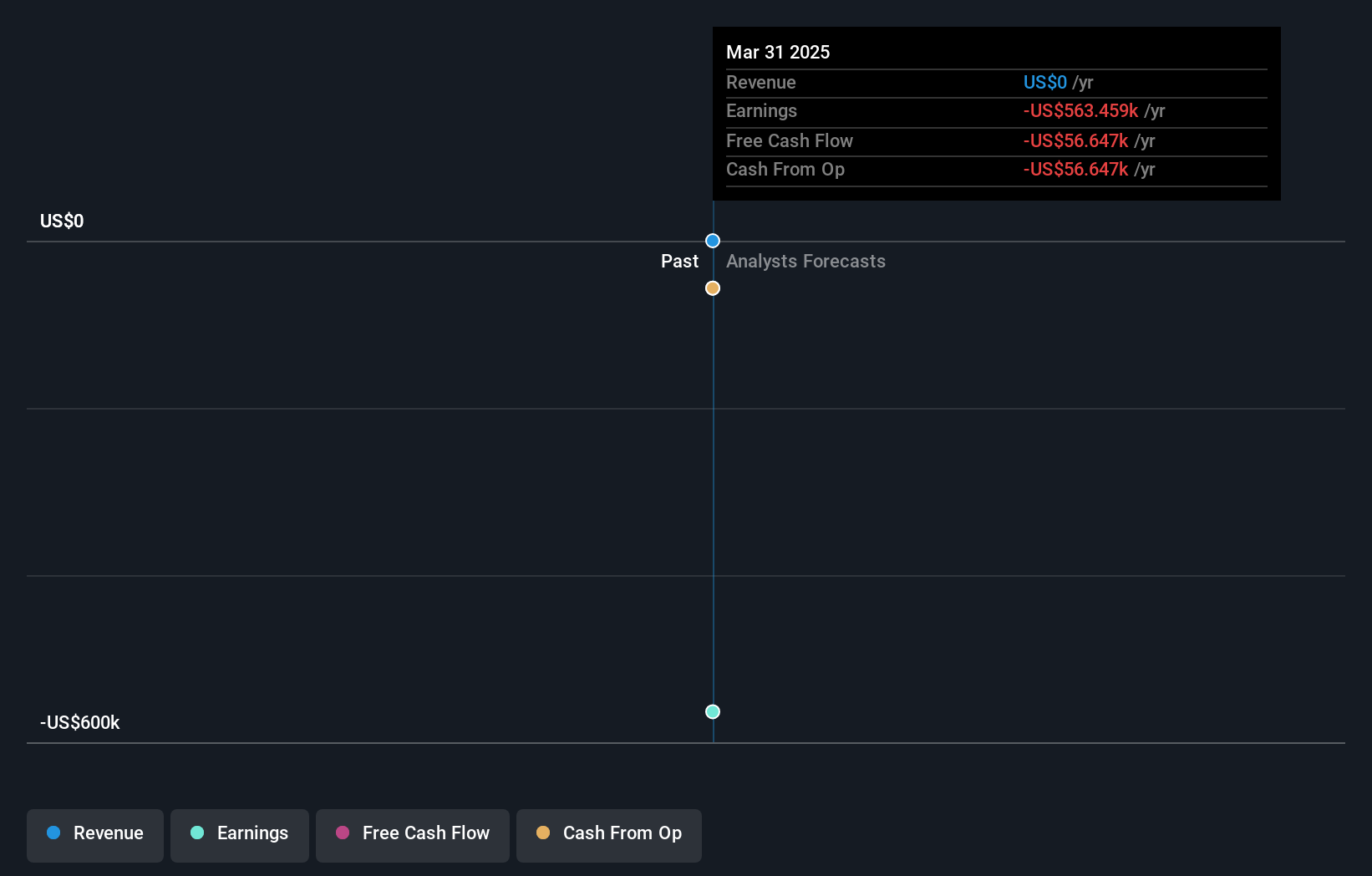Viewport: 1372px width, 876px height.
Task: Toggle the Free Cash Flow series visibility
Action: click(x=412, y=835)
